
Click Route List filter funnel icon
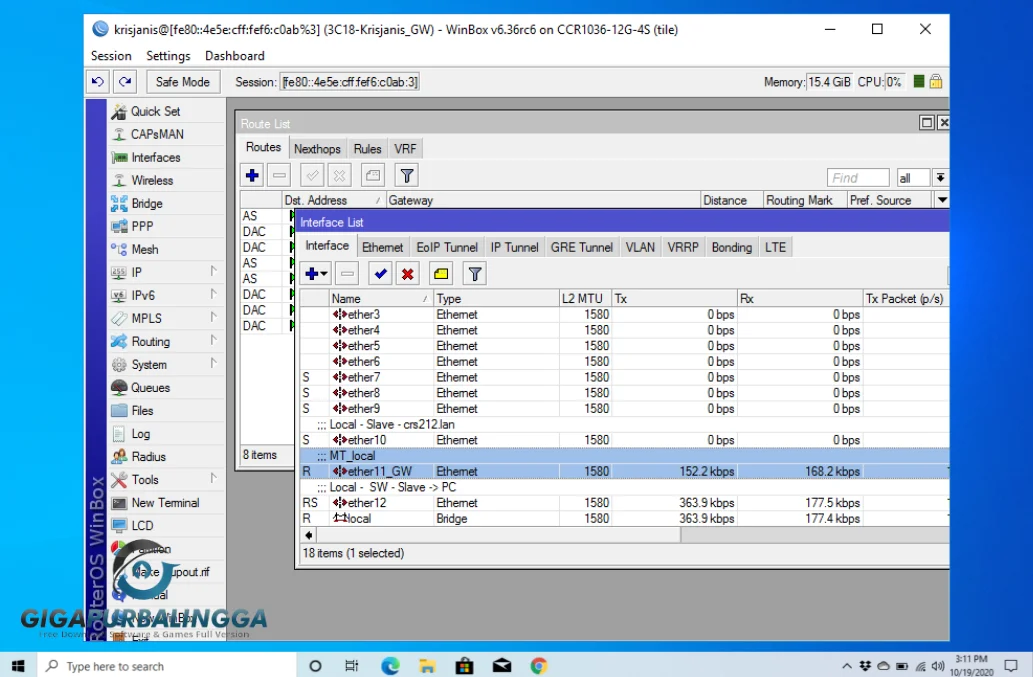[x=406, y=176]
